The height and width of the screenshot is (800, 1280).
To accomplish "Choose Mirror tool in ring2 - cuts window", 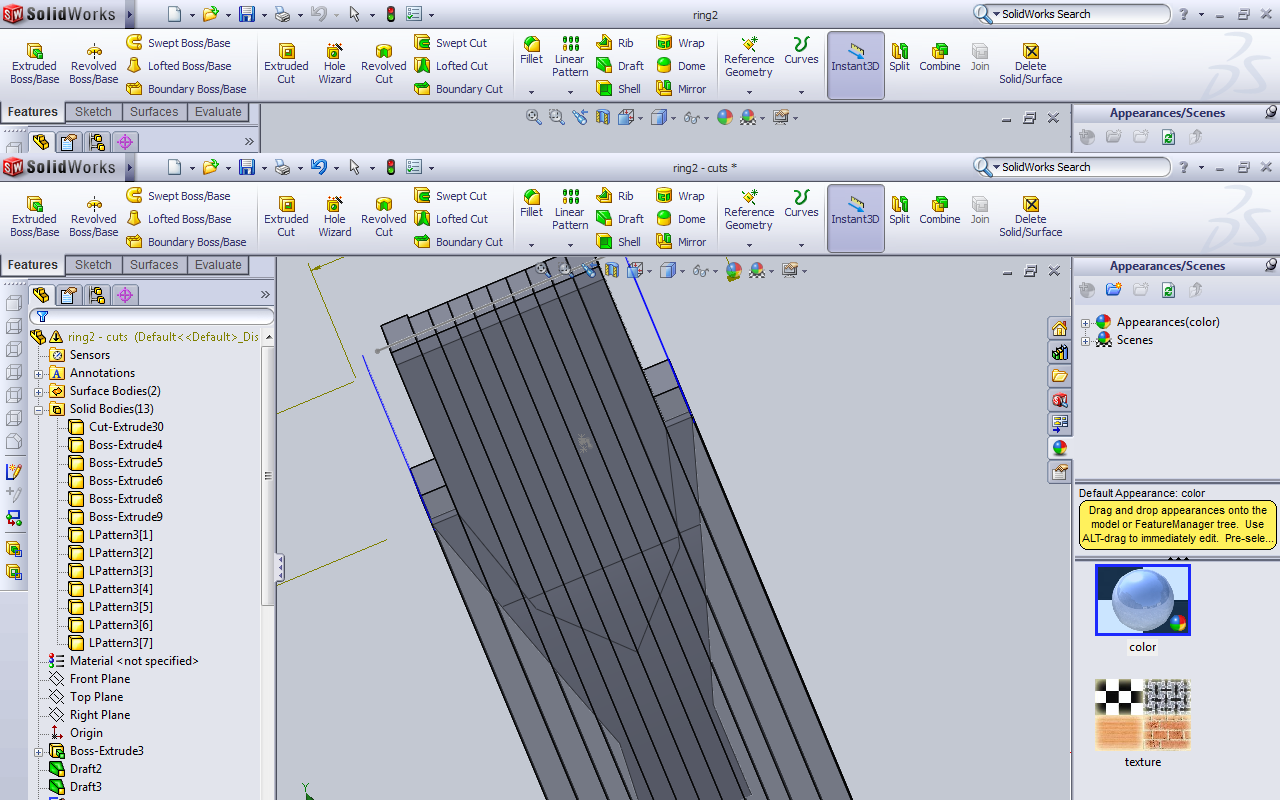I will [681, 242].
